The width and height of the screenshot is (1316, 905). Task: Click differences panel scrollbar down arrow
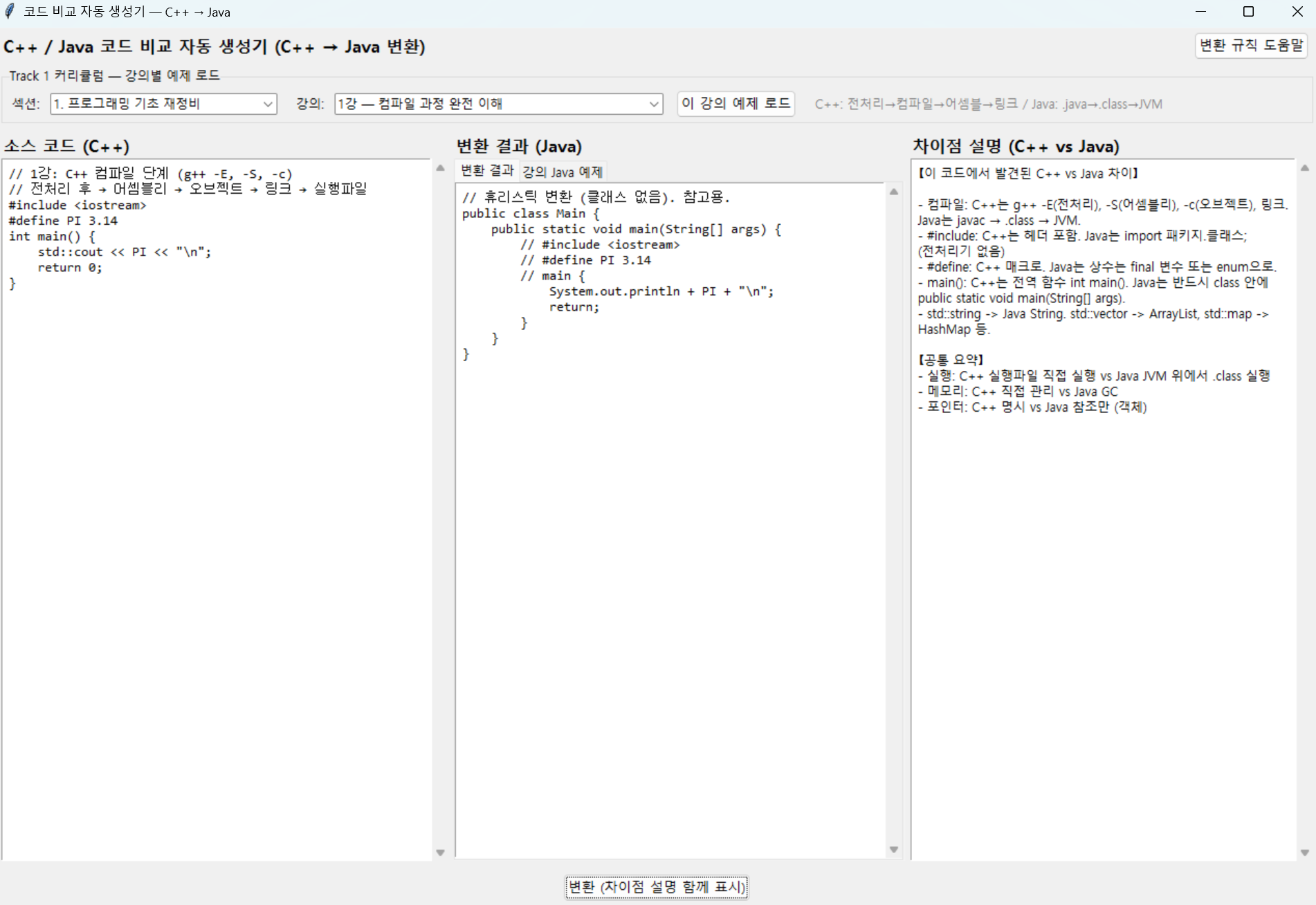(1305, 852)
